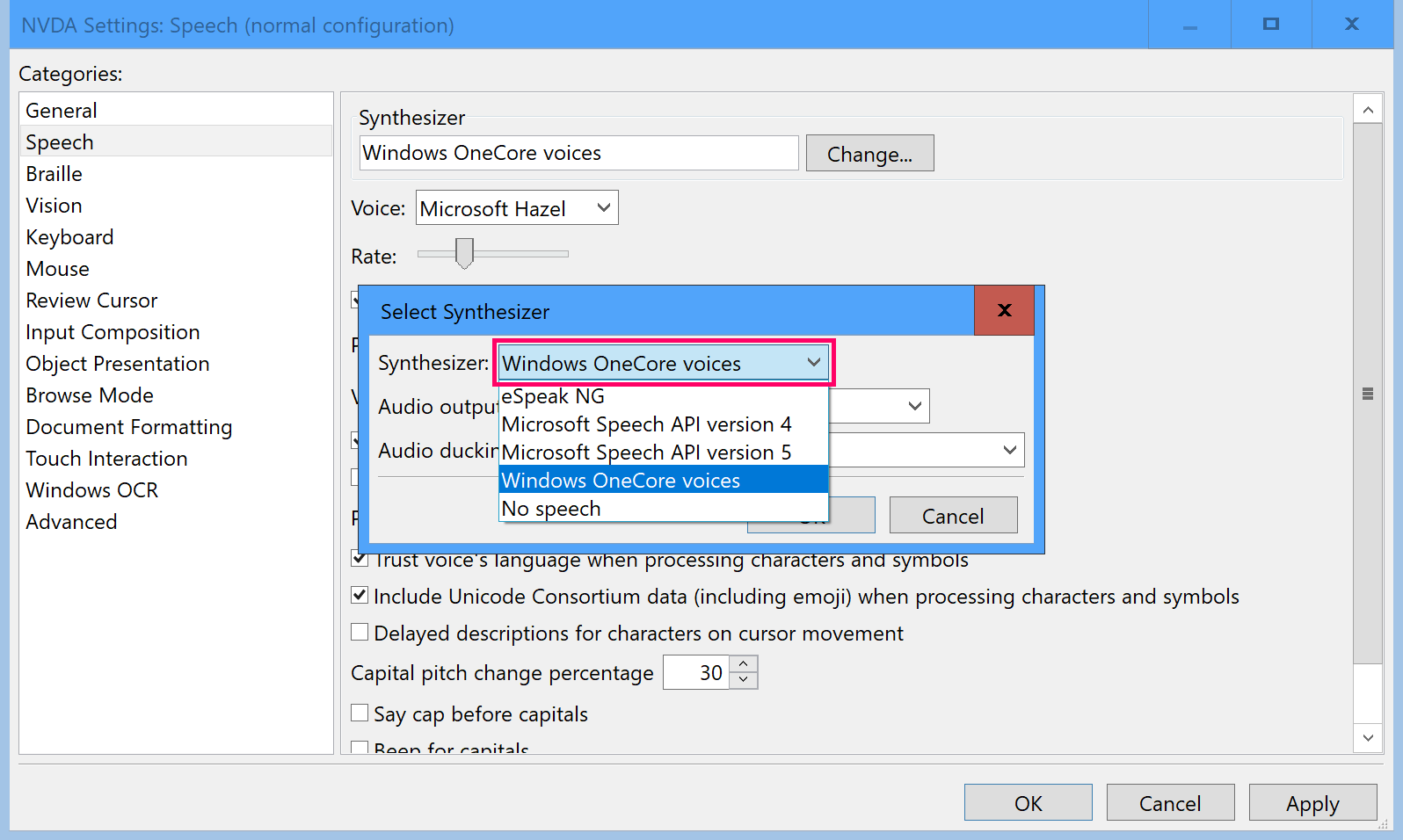The image size is (1403, 840).
Task: Go to Keyboard settings category
Action: tap(176, 236)
